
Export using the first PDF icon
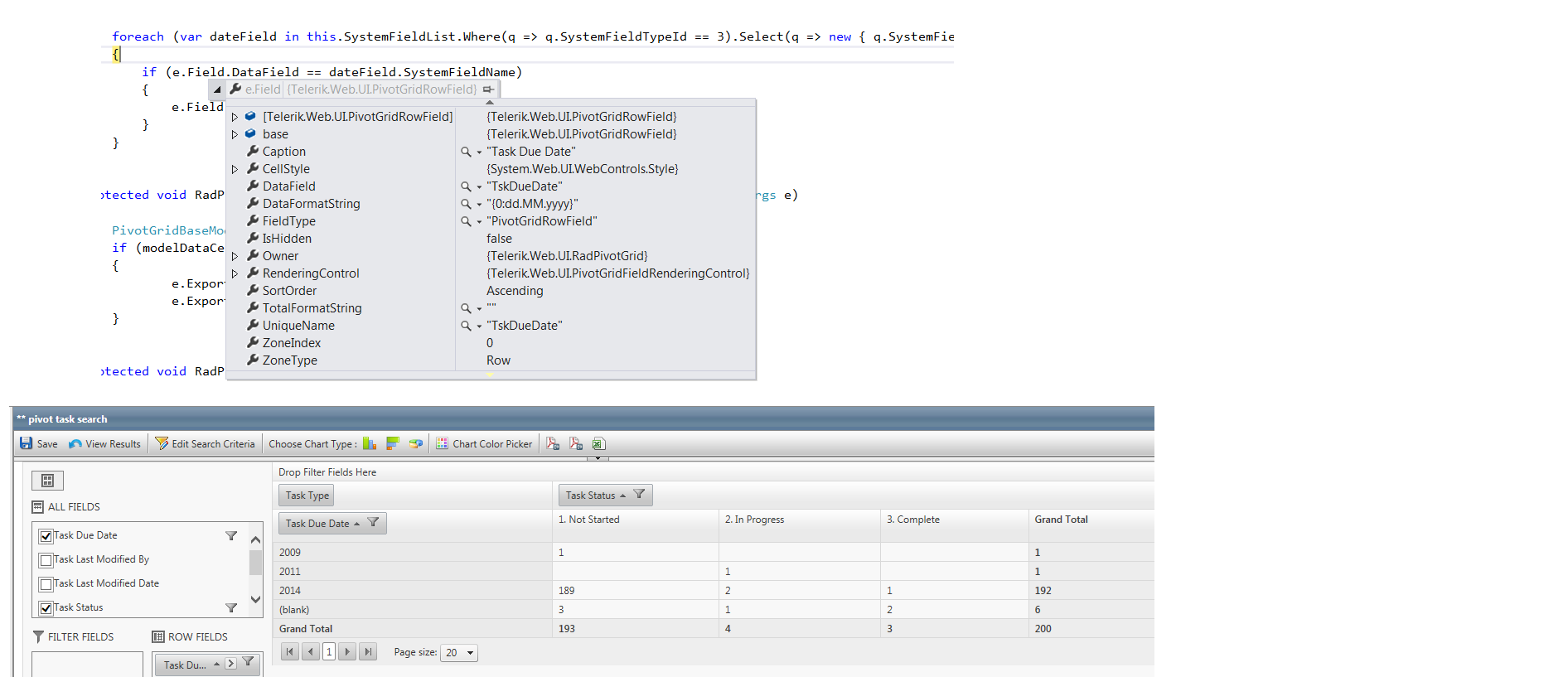coord(553,443)
